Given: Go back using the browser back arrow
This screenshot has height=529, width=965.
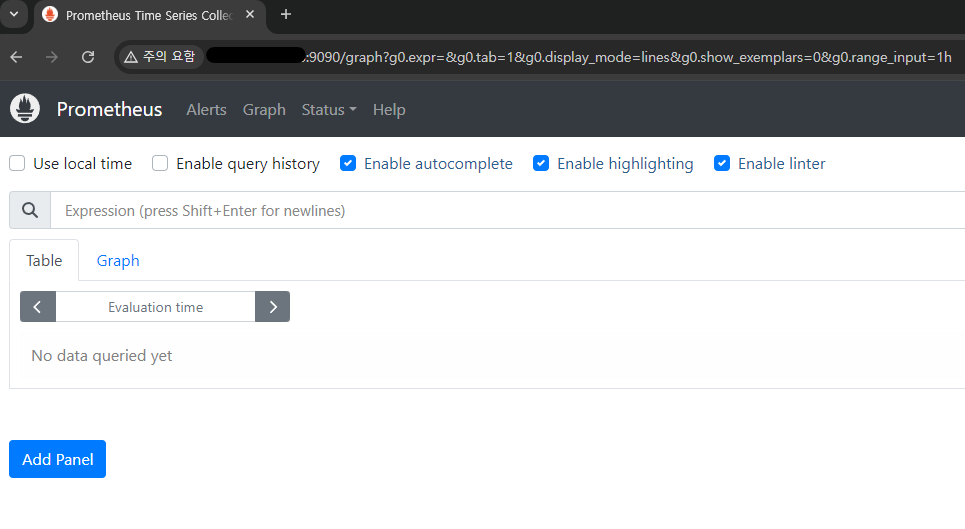Looking at the screenshot, I should click(17, 57).
